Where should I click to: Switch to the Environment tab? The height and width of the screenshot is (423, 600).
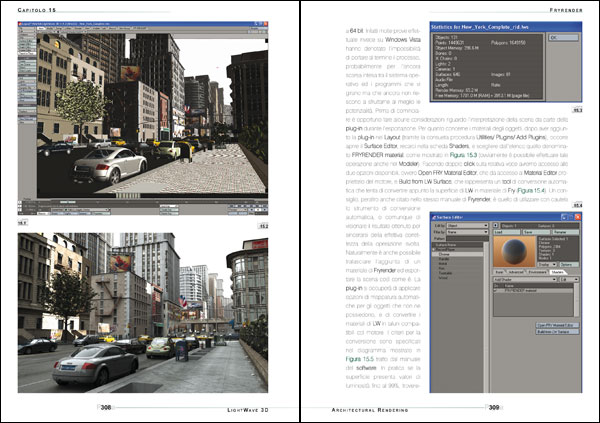tap(537, 272)
